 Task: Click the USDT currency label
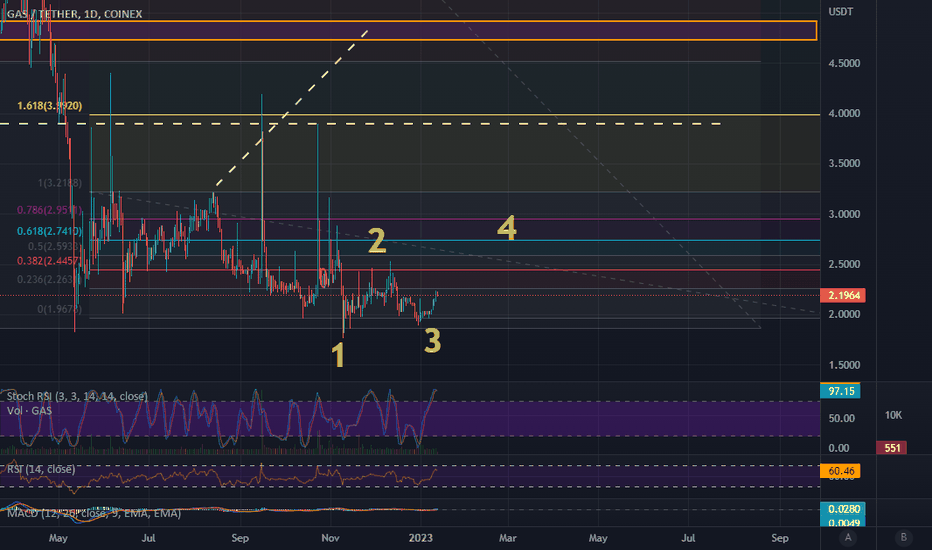(840, 11)
